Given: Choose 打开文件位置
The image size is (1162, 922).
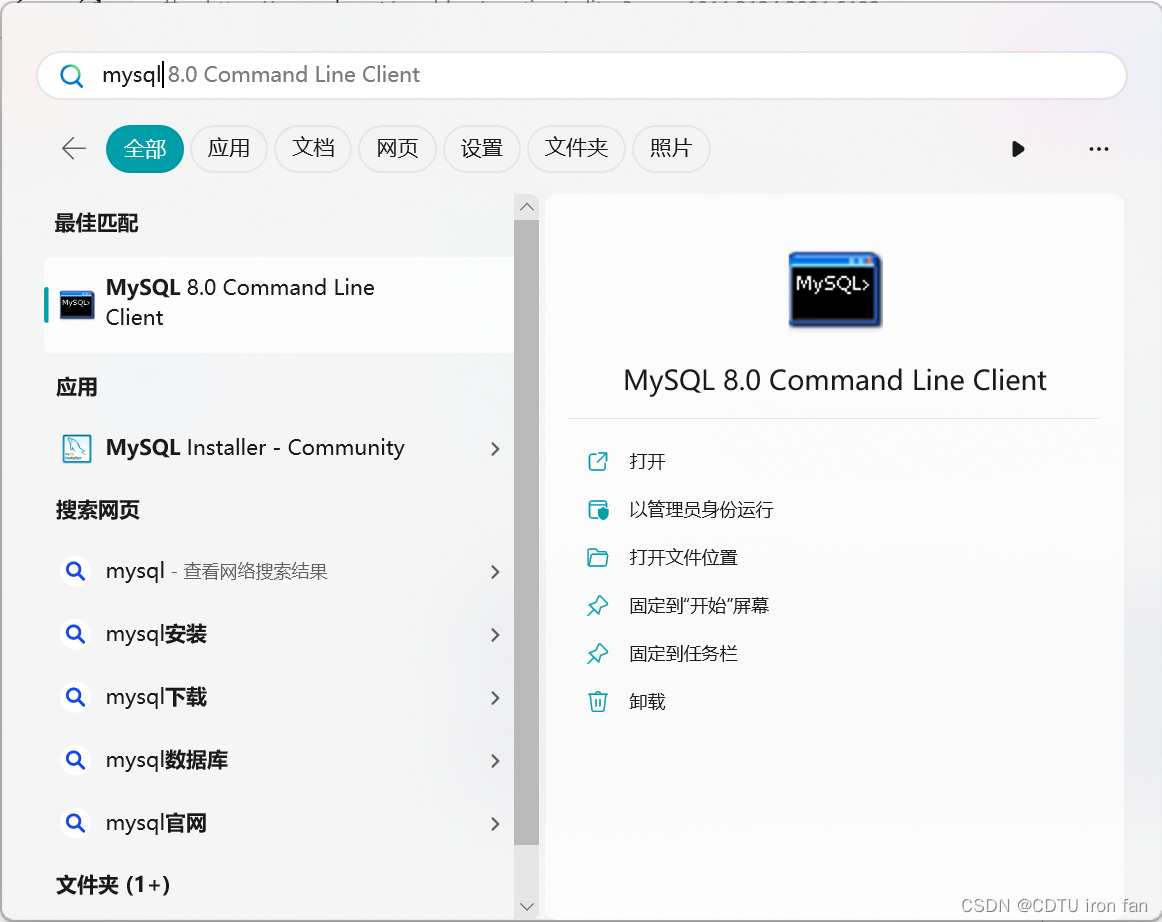Looking at the screenshot, I should pyautogui.click(x=683, y=557).
